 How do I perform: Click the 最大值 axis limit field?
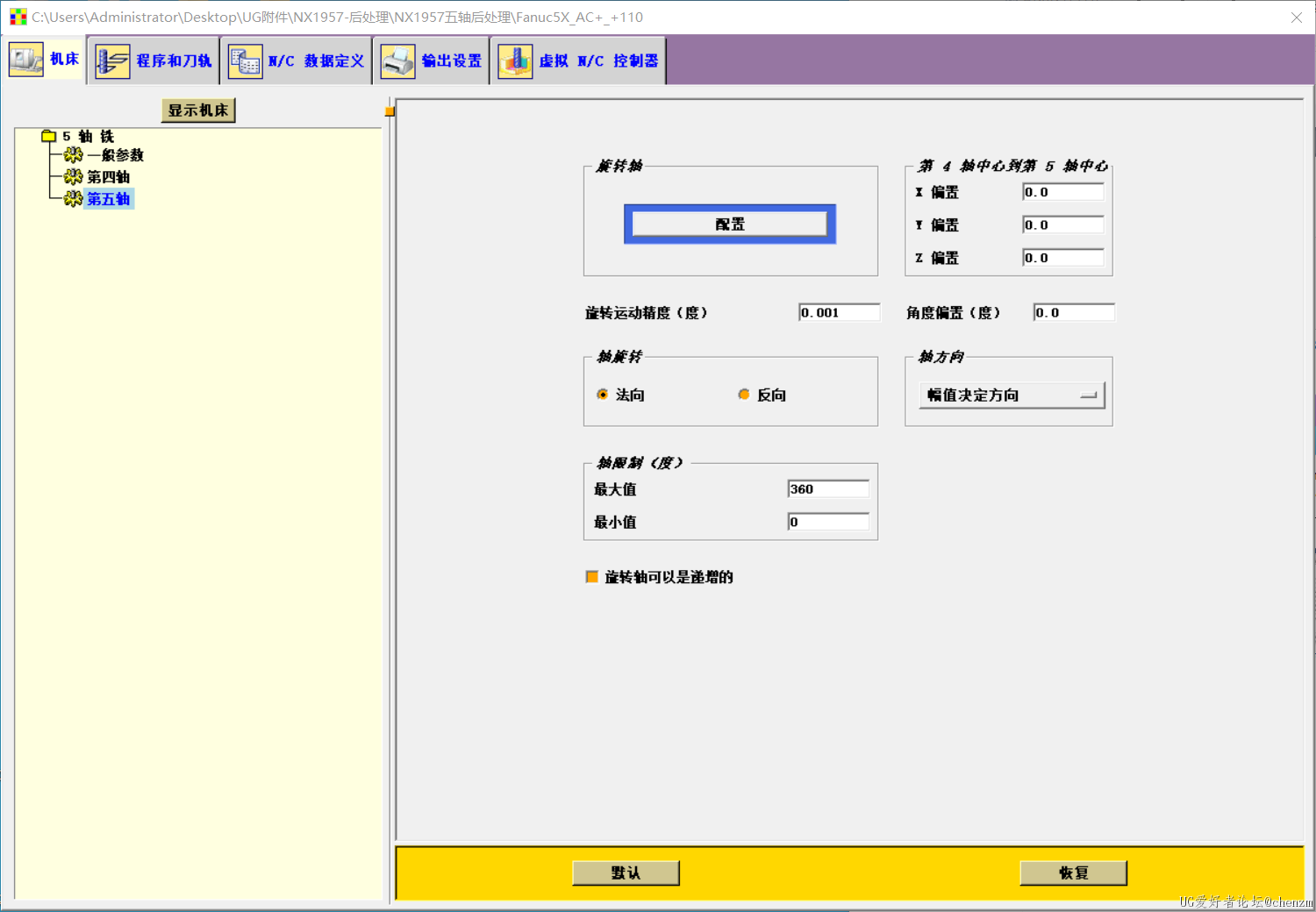(828, 489)
